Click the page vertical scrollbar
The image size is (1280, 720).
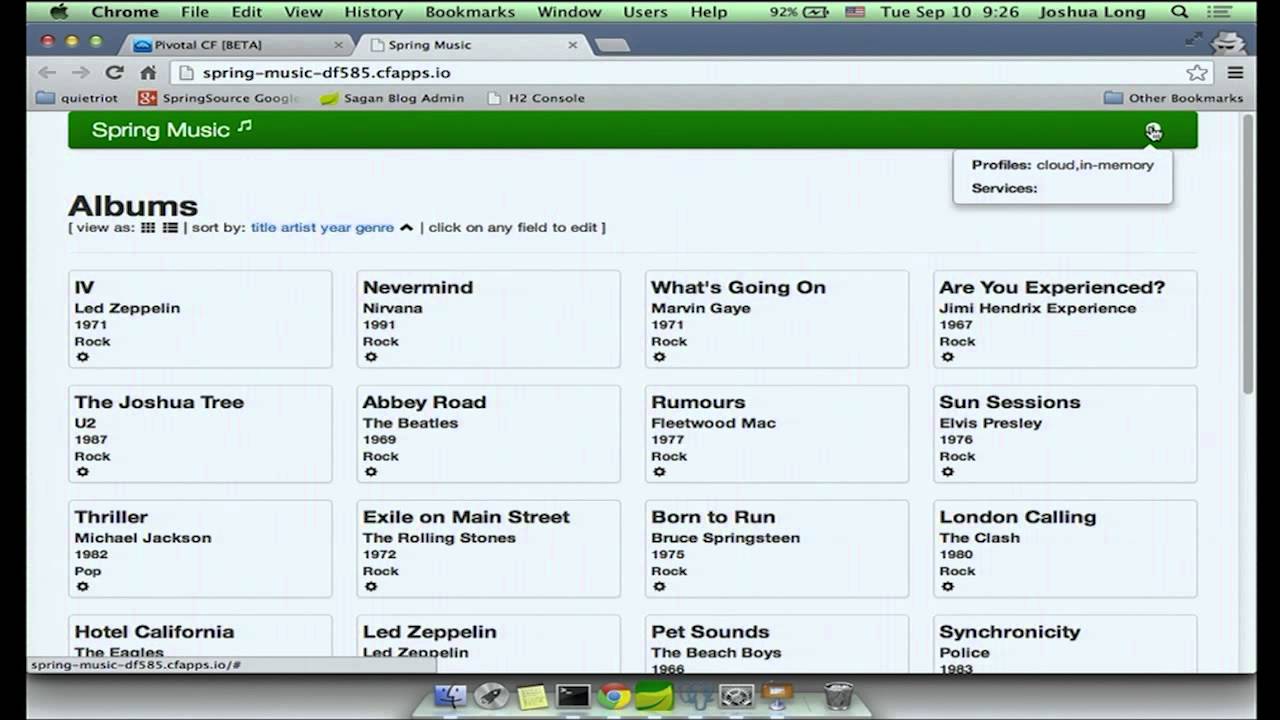1247,255
